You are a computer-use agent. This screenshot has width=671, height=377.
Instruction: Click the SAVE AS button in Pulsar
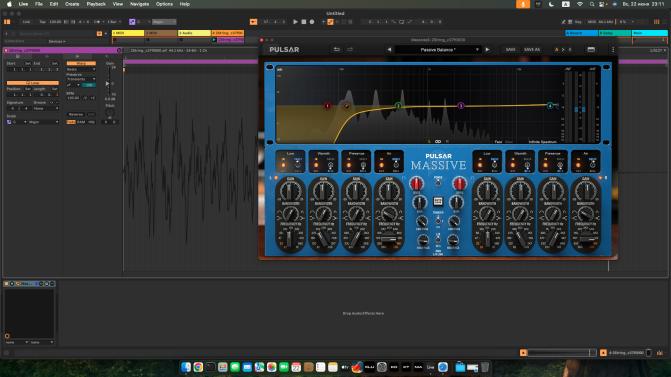click(532, 50)
